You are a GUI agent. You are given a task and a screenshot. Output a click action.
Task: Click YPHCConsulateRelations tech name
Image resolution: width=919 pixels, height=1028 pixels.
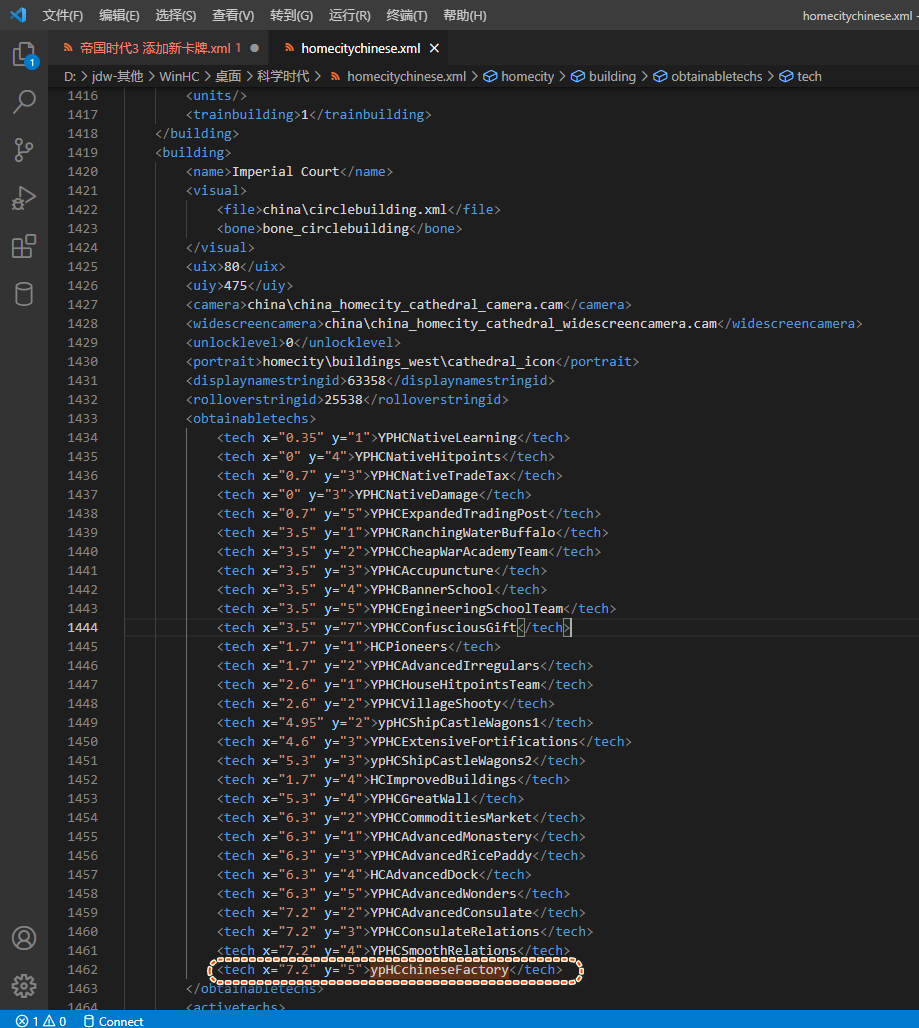pos(455,932)
